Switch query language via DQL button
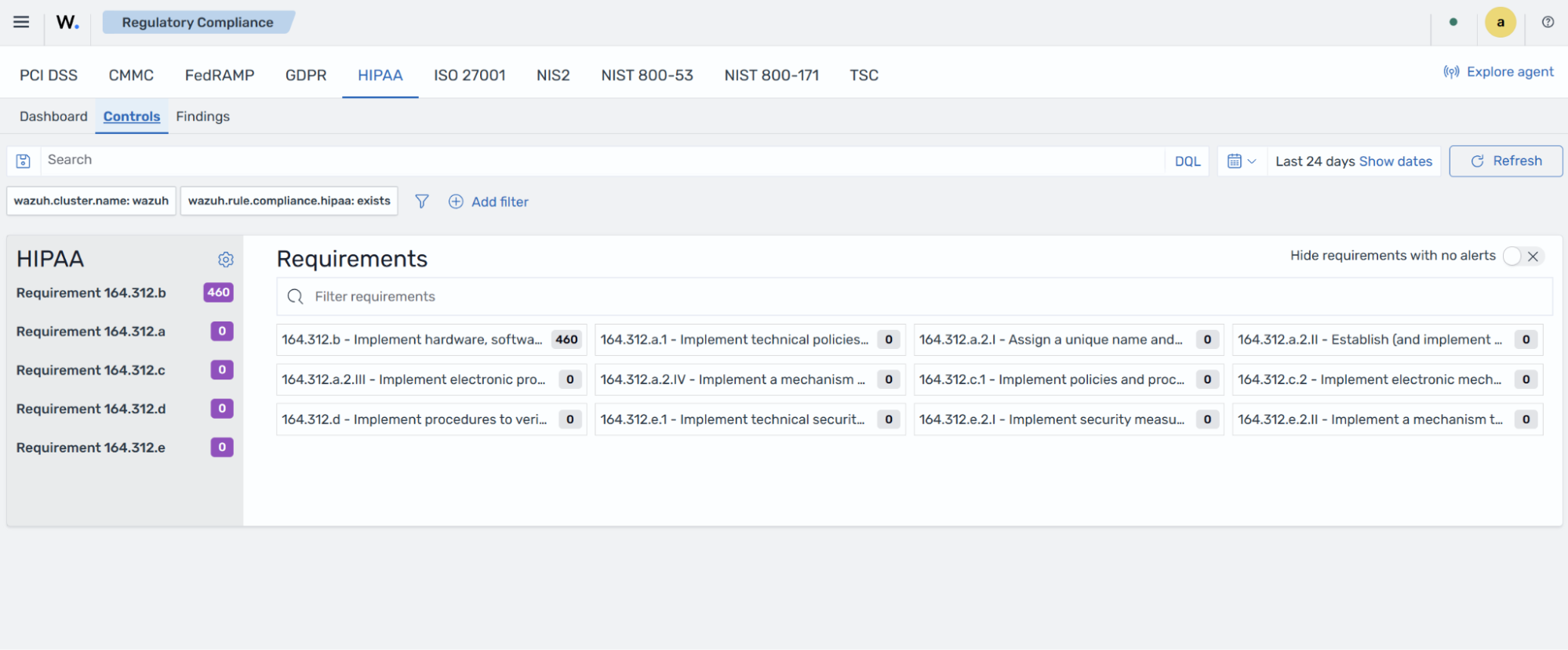This screenshot has width=1568, height=650. [x=1188, y=162]
